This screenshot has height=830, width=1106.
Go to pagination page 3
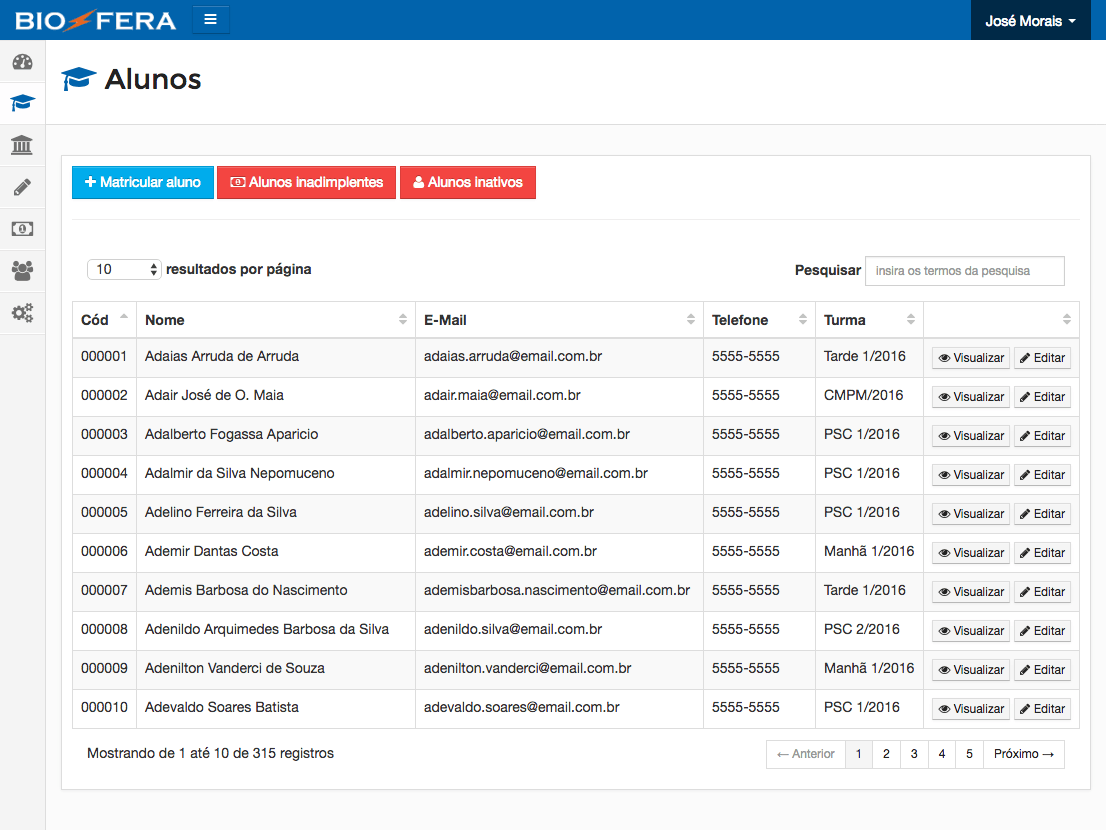click(x=914, y=754)
